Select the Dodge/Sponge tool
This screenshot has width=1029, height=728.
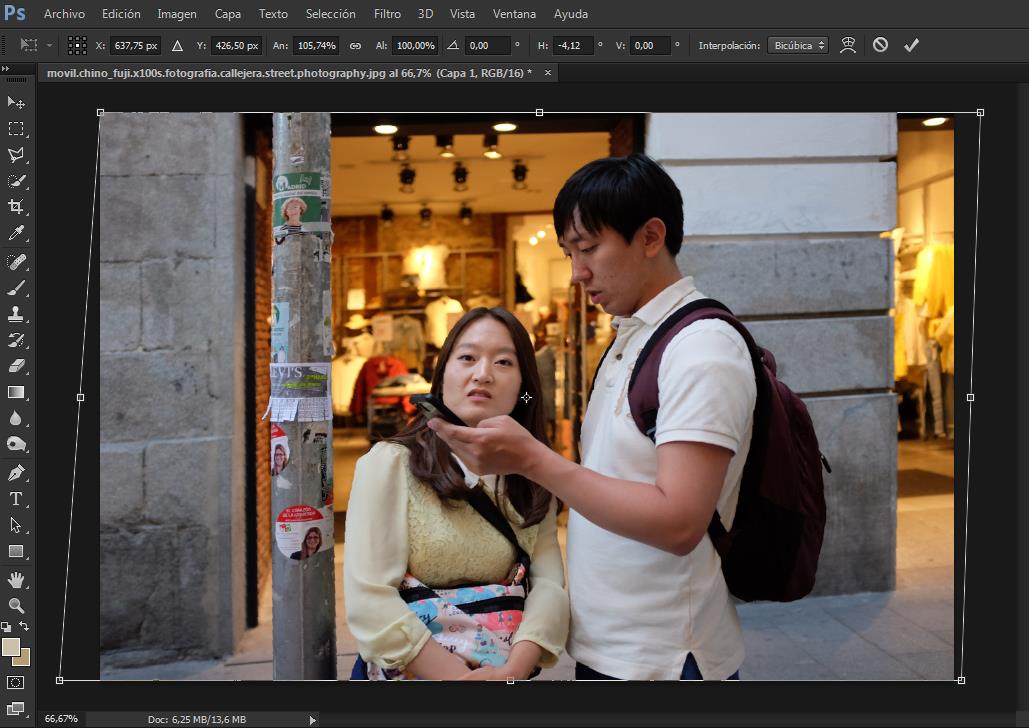coord(16,444)
